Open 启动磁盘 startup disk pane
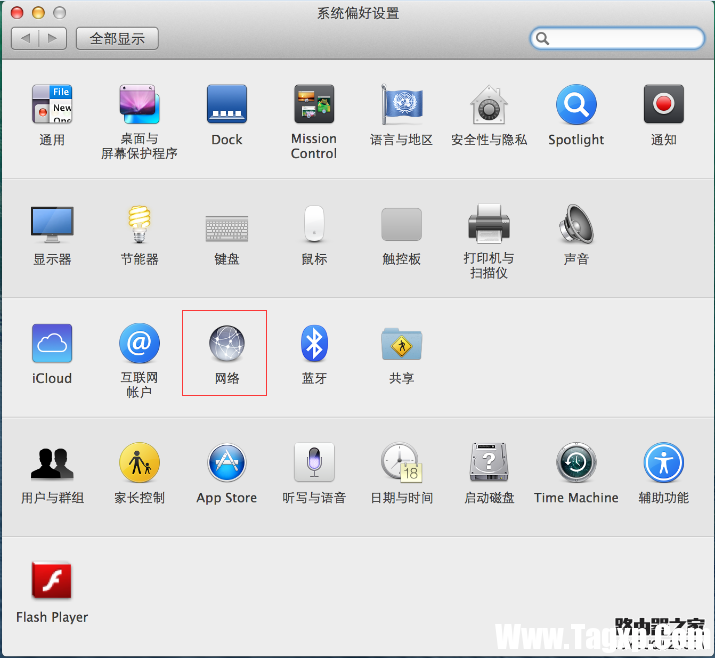The width and height of the screenshot is (715, 658). [489, 462]
